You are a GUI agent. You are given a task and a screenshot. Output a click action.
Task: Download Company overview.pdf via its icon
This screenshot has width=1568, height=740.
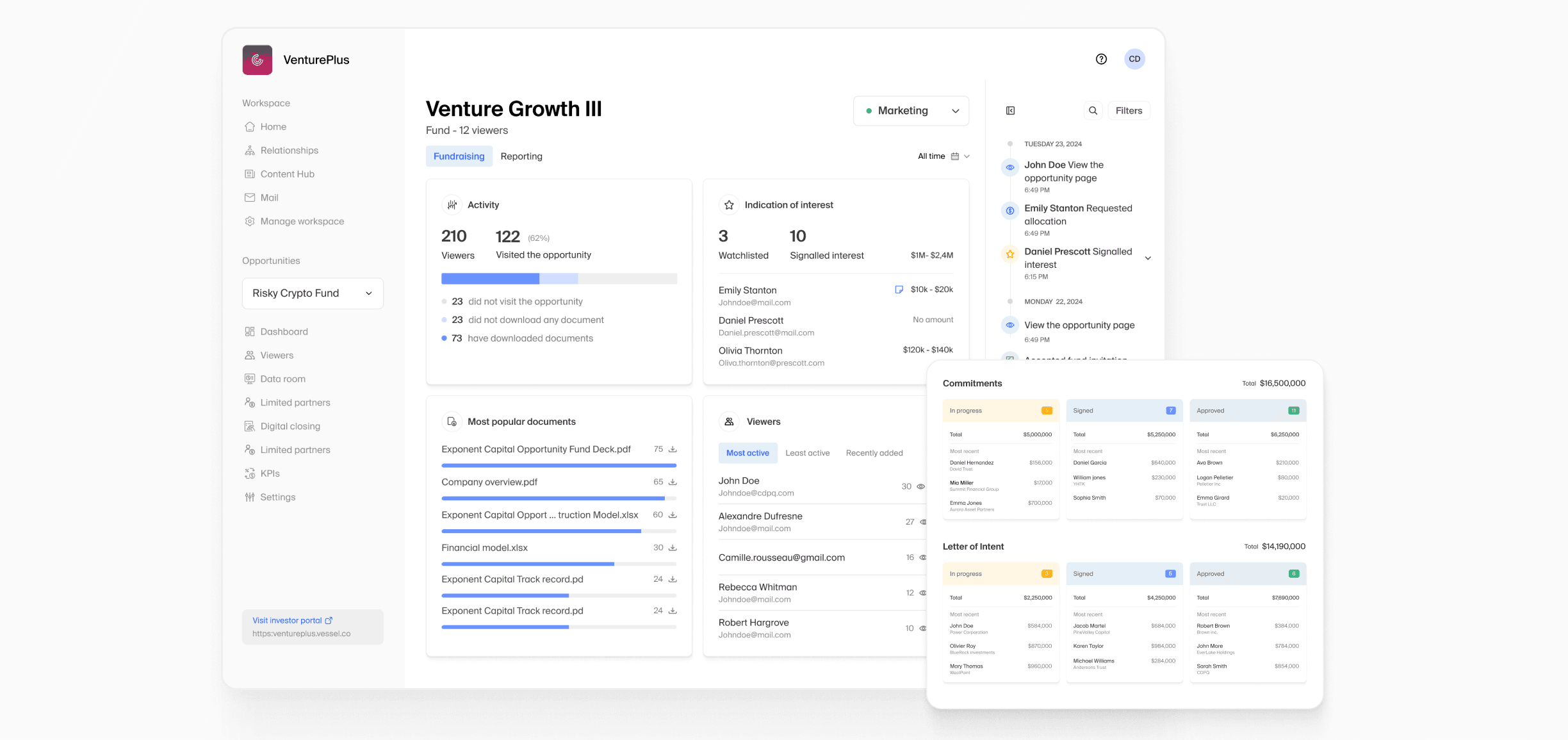[x=673, y=482]
